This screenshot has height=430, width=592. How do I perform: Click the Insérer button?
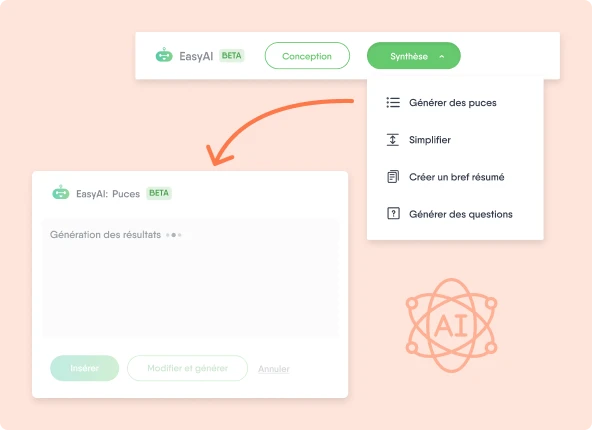pos(85,368)
